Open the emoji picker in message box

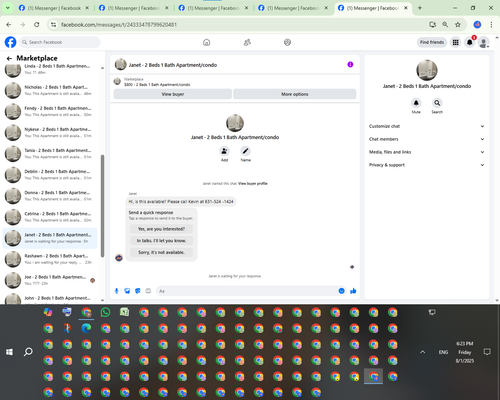coord(341,291)
